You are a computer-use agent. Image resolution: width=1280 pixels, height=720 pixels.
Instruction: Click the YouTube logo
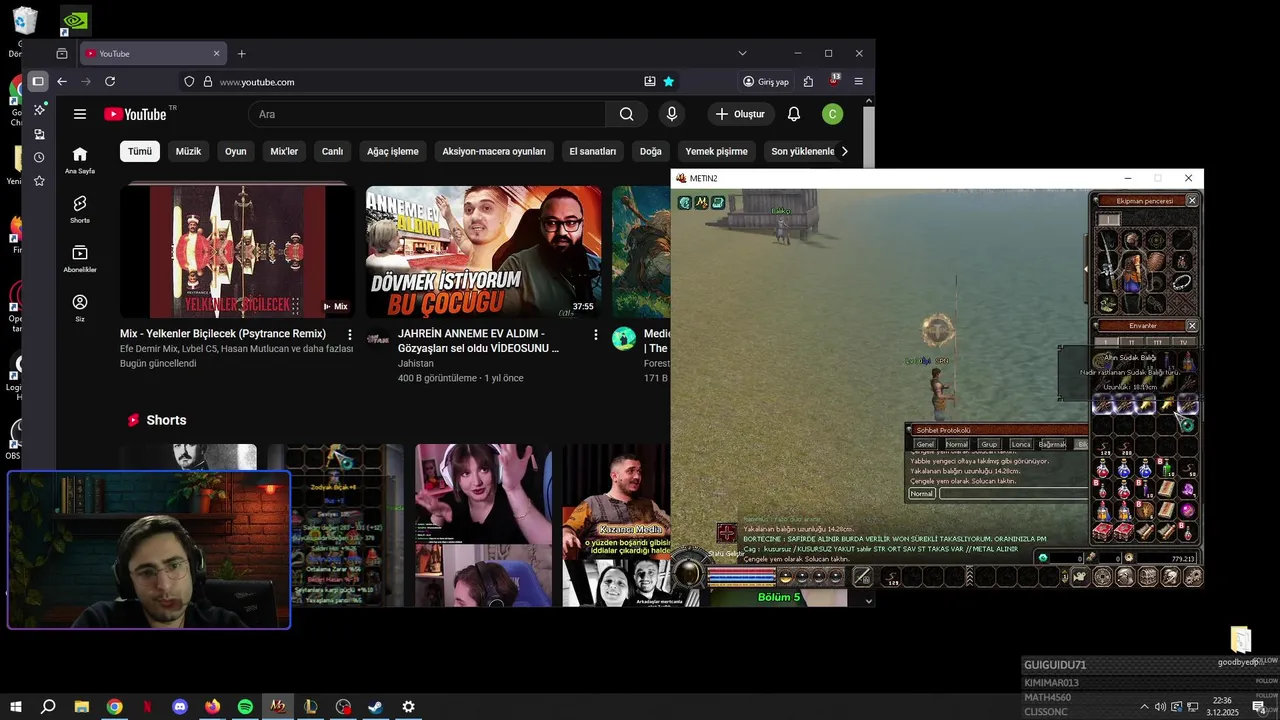click(135, 114)
